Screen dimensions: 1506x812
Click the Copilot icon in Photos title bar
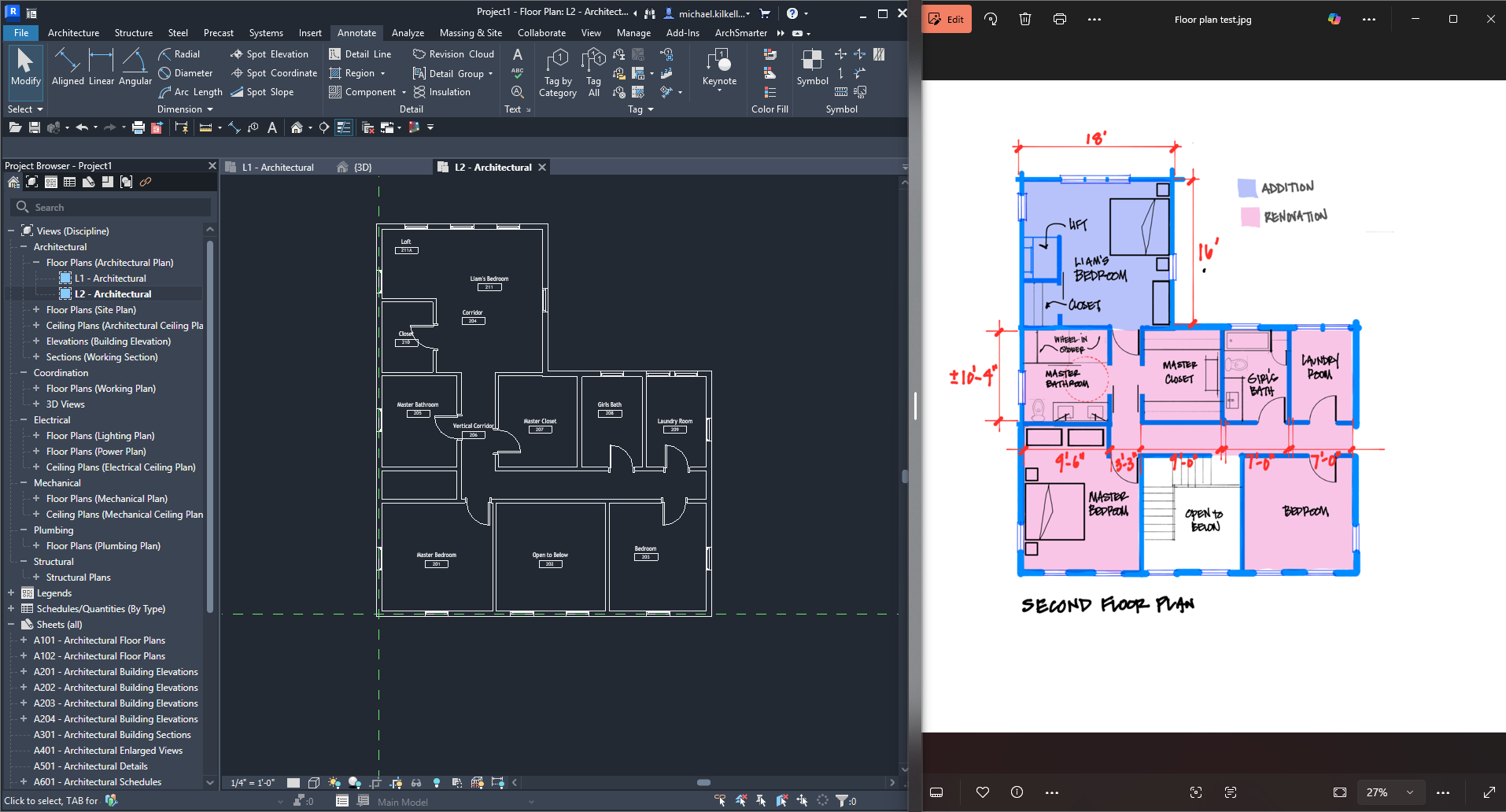(x=1334, y=19)
